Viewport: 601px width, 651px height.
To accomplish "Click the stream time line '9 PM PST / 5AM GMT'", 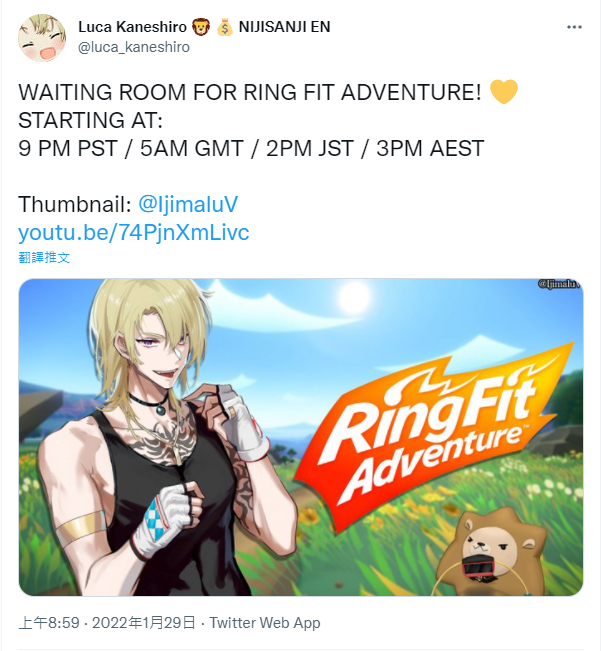I will [x=131, y=148].
